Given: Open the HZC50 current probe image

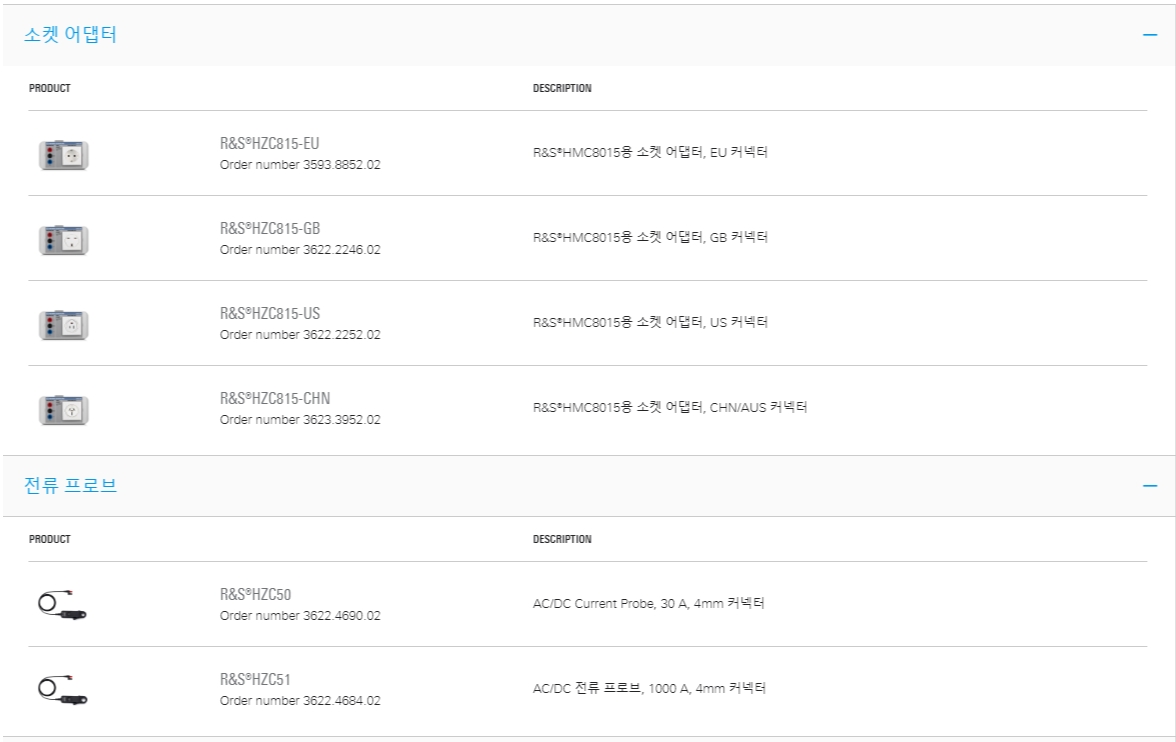Looking at the screenshot, I should point(62,605).
